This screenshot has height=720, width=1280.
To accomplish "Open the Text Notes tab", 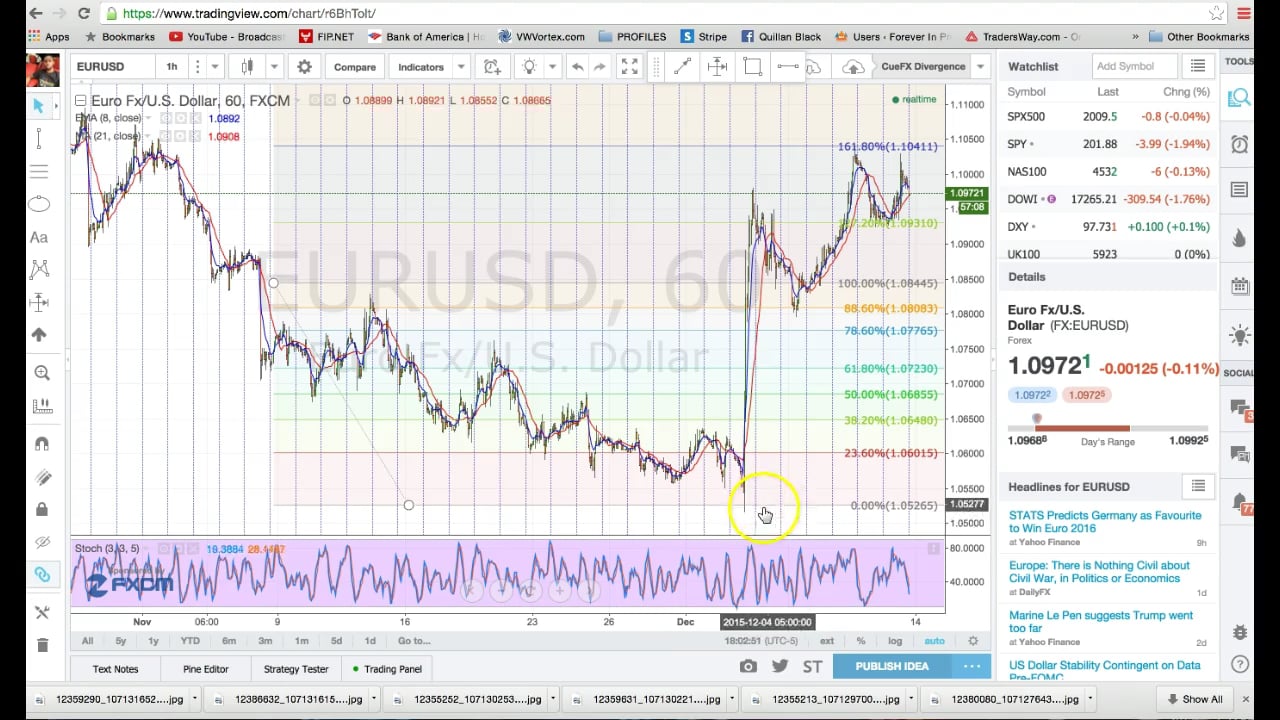I will (x=115, y=669).
